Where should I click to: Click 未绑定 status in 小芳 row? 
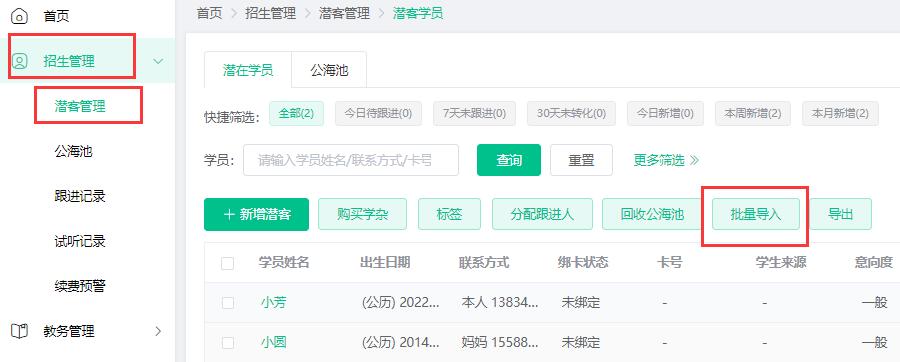(x=581, y=302)
